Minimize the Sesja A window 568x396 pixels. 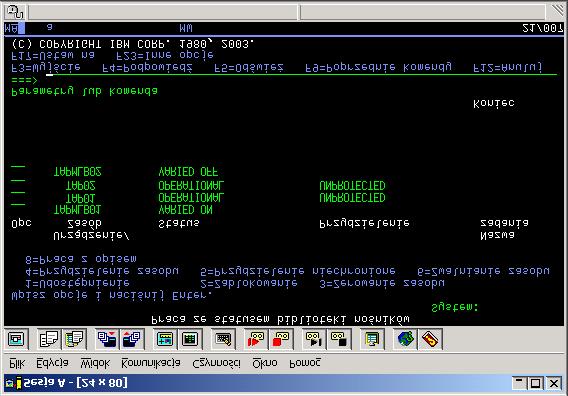coord(519,383)
